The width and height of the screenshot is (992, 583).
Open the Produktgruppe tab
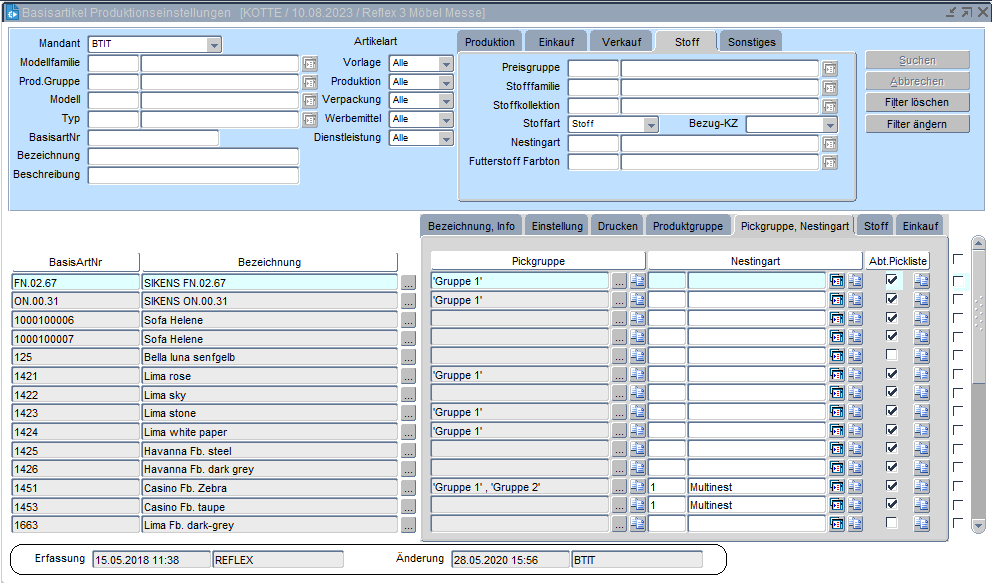tap(688, 226)
